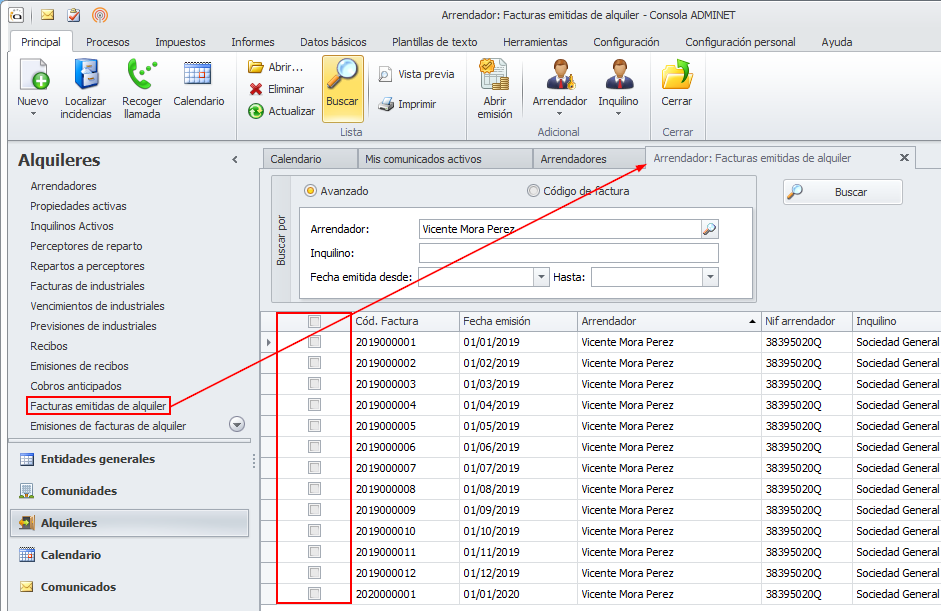Screen dimensions: 941x611
Task: Select the Avanzado radio button
Action: pos(310,191)
